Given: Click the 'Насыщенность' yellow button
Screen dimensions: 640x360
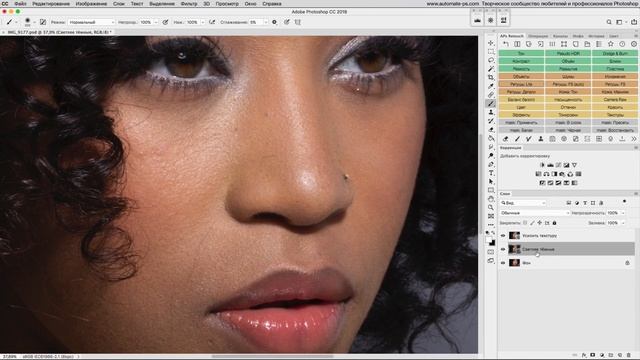Looking at the screenshot, I should [x=568, y=100].
